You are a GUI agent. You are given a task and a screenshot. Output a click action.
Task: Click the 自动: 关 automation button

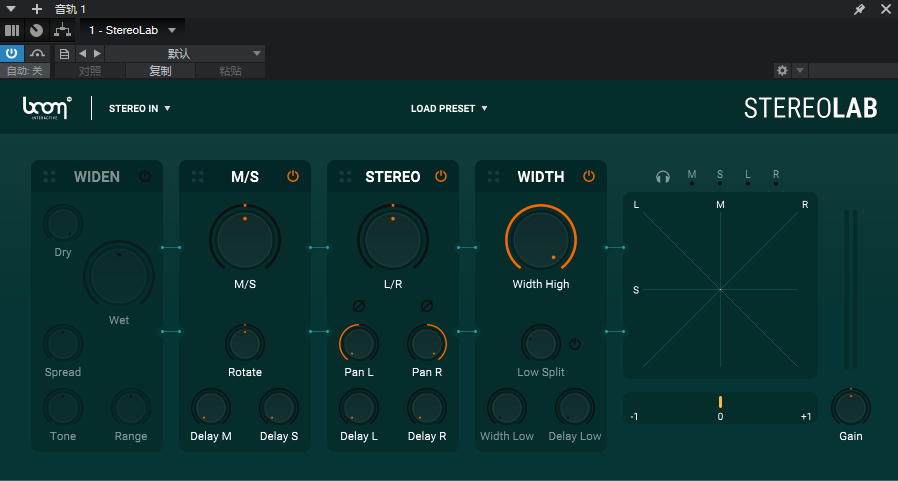pos(25,71)
